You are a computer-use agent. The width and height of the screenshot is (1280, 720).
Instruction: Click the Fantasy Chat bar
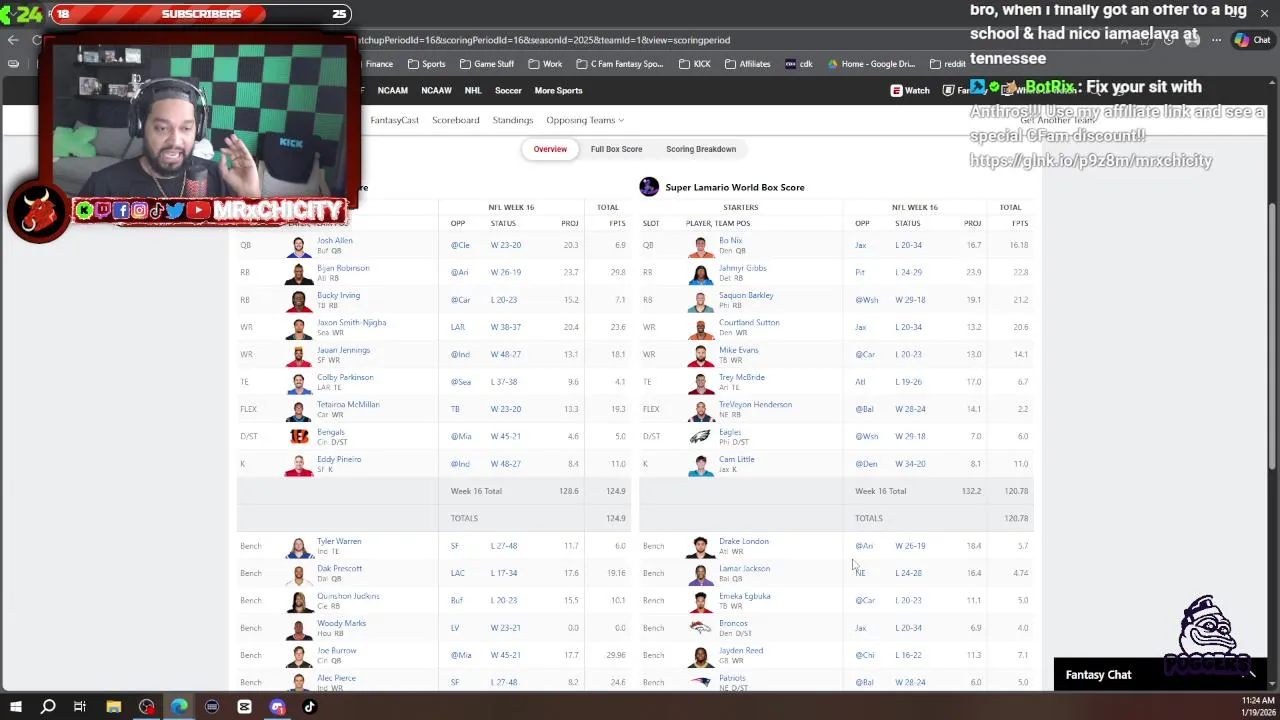pyautogui.click(x=1160, y=675)
